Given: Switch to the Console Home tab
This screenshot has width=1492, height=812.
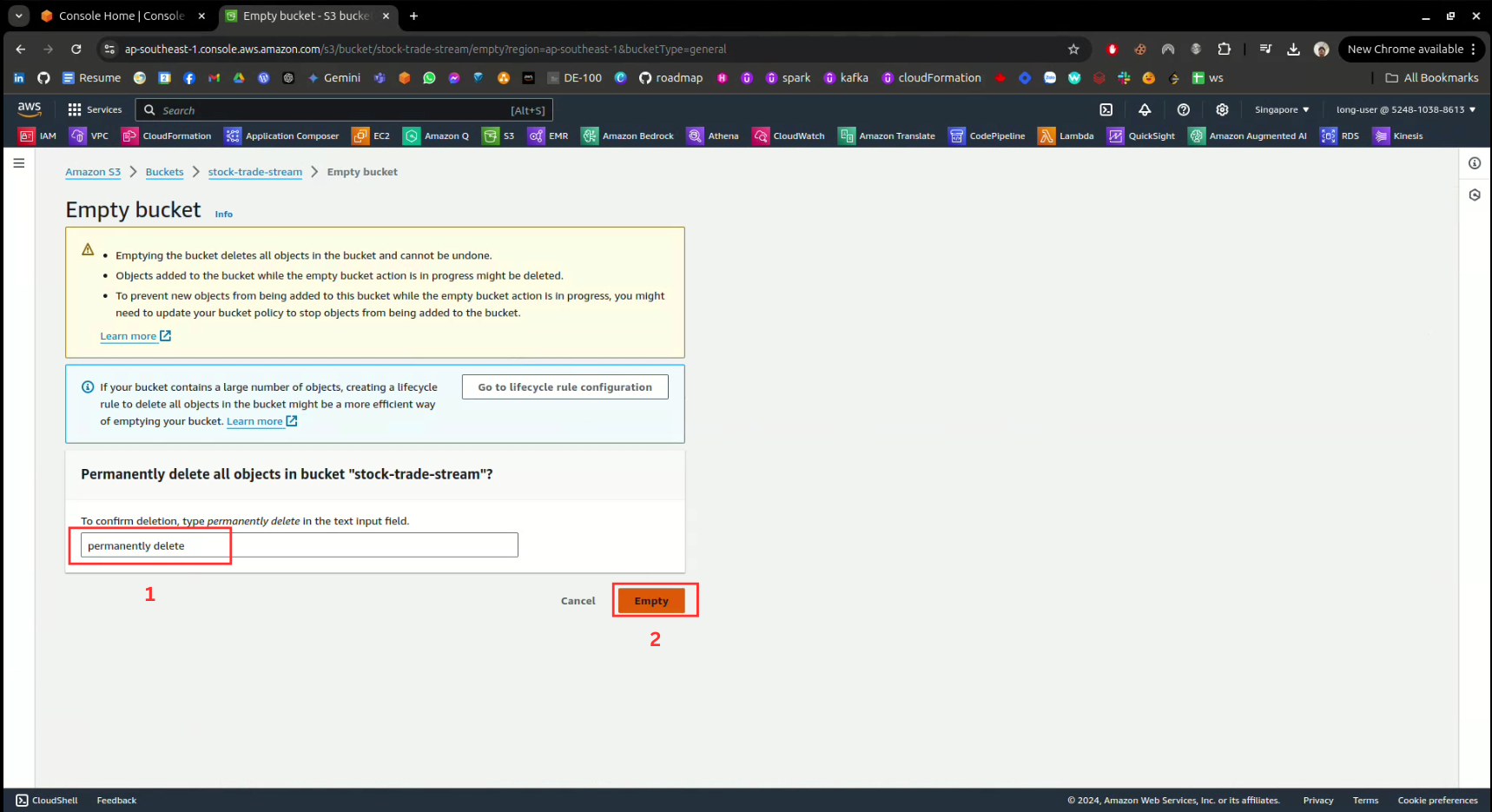Looking at the screenshot, I should pyautogui.click(x=121, y=16).
